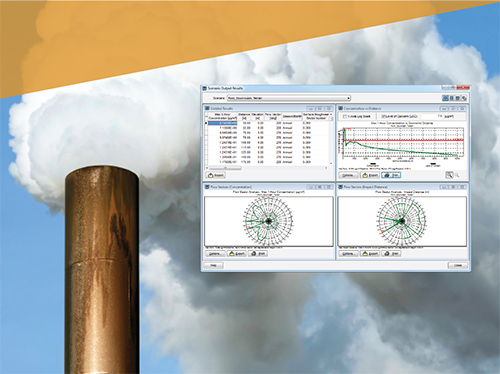Viewport: 500px width, 374px height.
Task: Open Options for Flow Sectors (Concentration) chart
Action: coord(215,254)
